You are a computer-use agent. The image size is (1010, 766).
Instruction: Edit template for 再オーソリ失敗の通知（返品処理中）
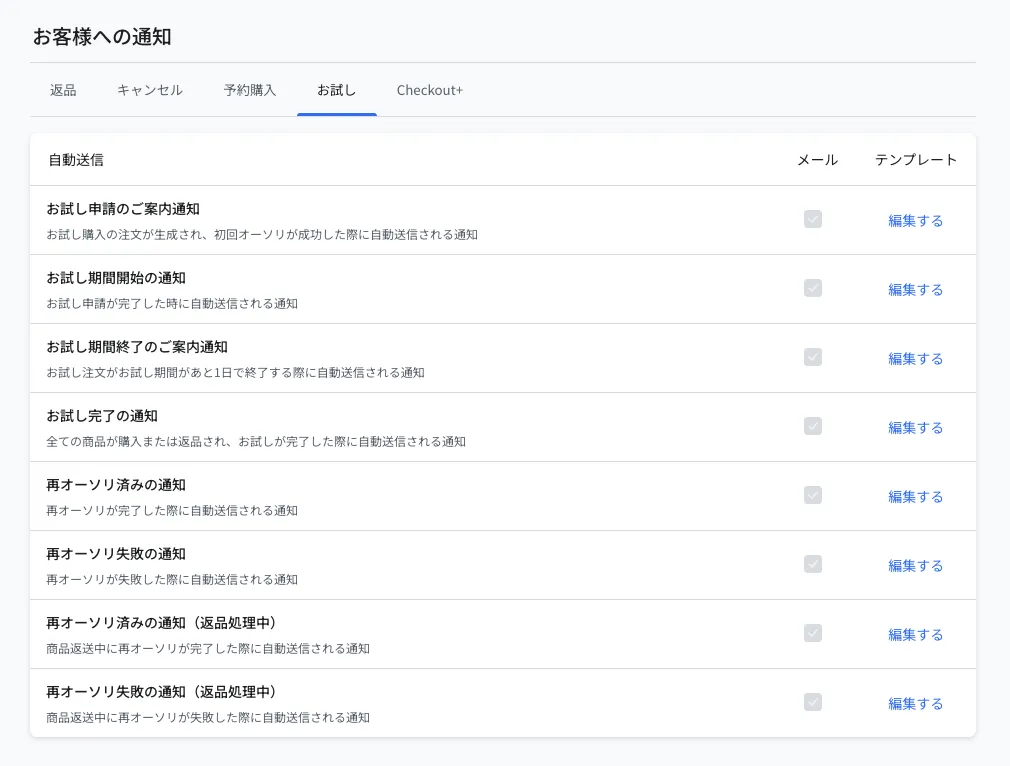[915, 703]
